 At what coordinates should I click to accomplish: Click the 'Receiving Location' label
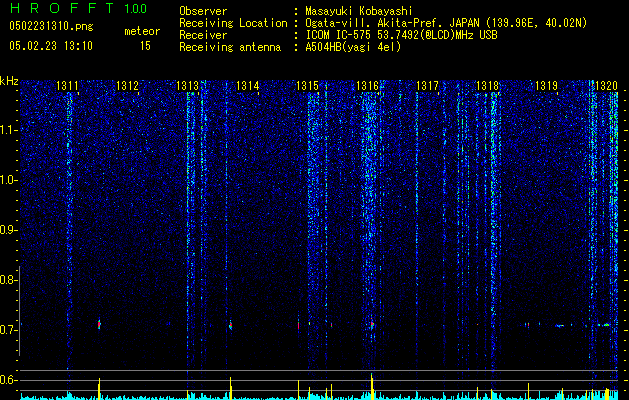click(233, 23)
